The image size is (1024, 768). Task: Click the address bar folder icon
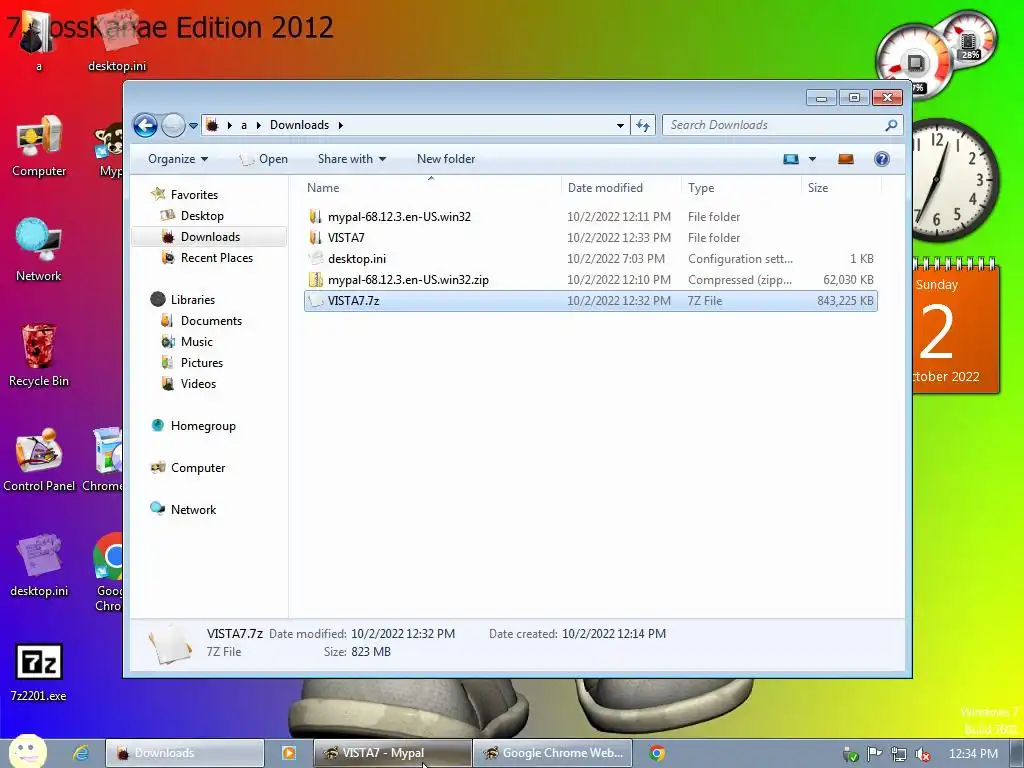point(212,125)
